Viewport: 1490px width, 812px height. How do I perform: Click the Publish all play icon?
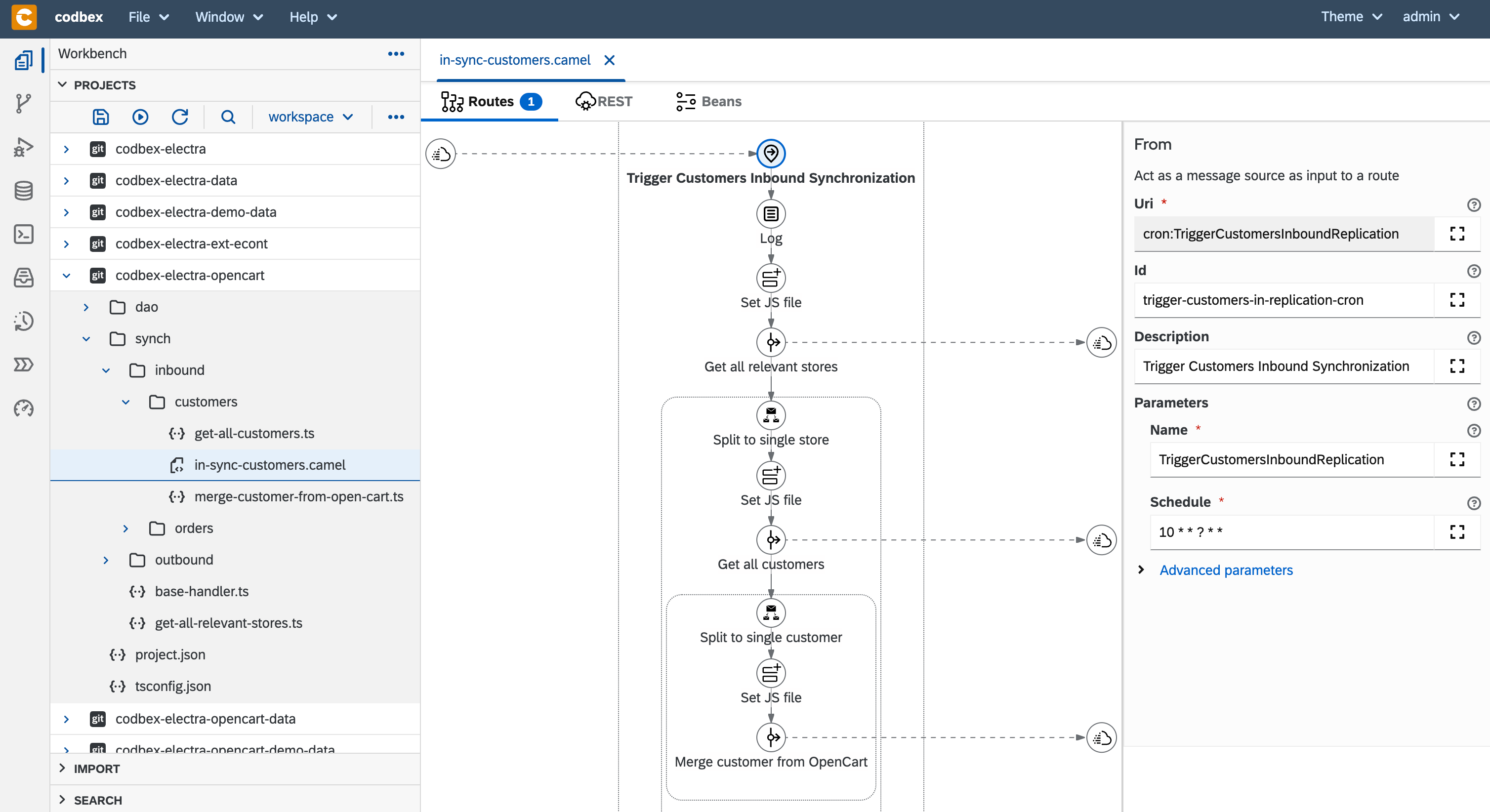tap(140, 117)
